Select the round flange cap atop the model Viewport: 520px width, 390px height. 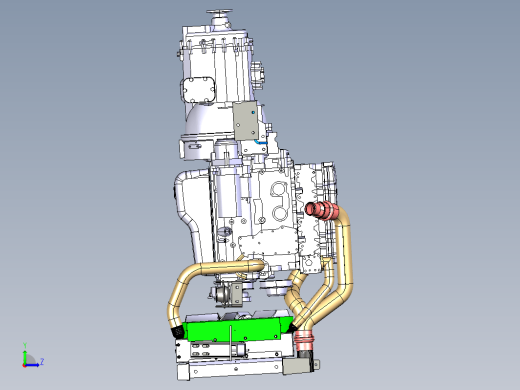(219, 12)
